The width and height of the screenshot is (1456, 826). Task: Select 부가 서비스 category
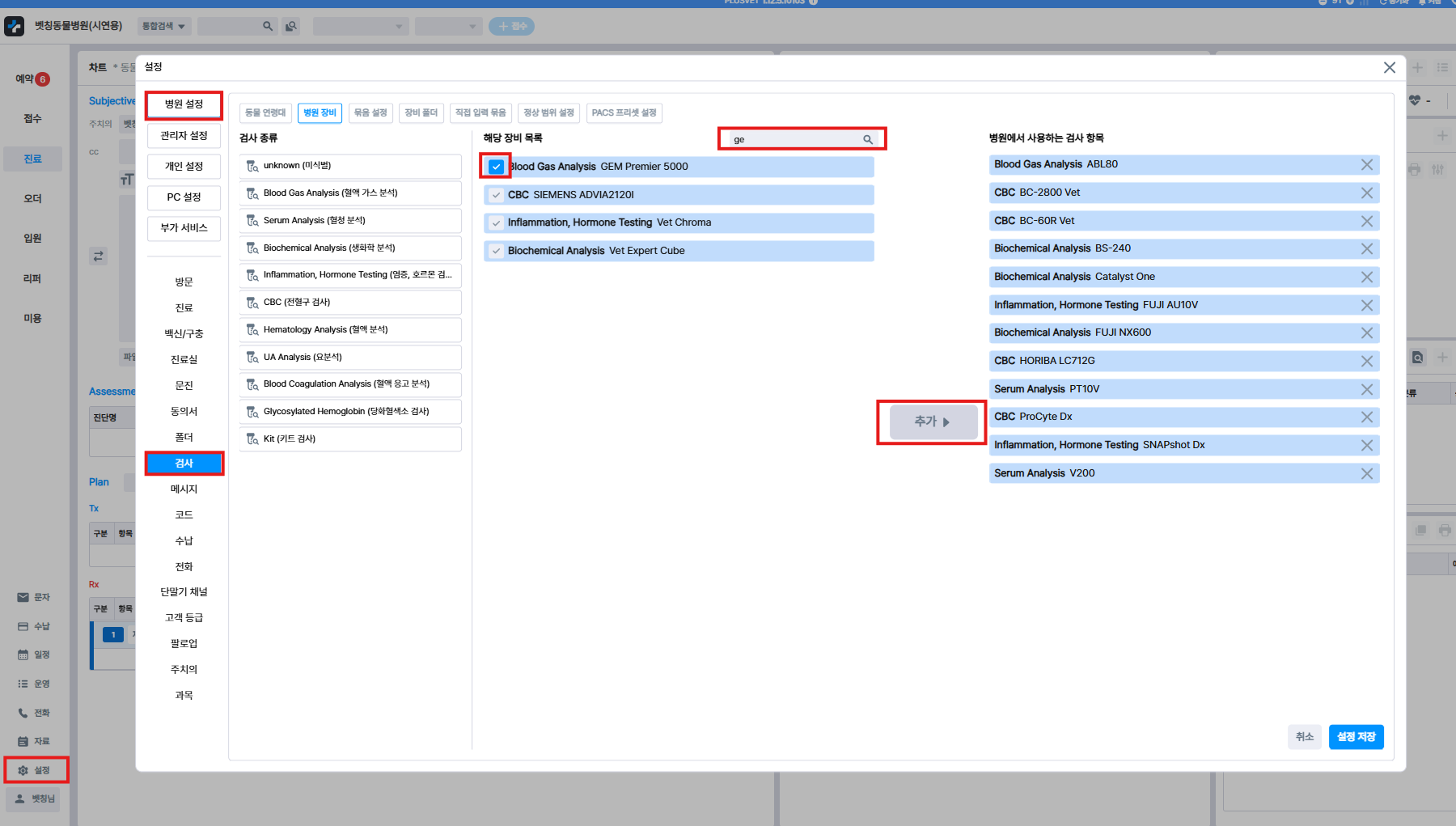click(184, 227)
